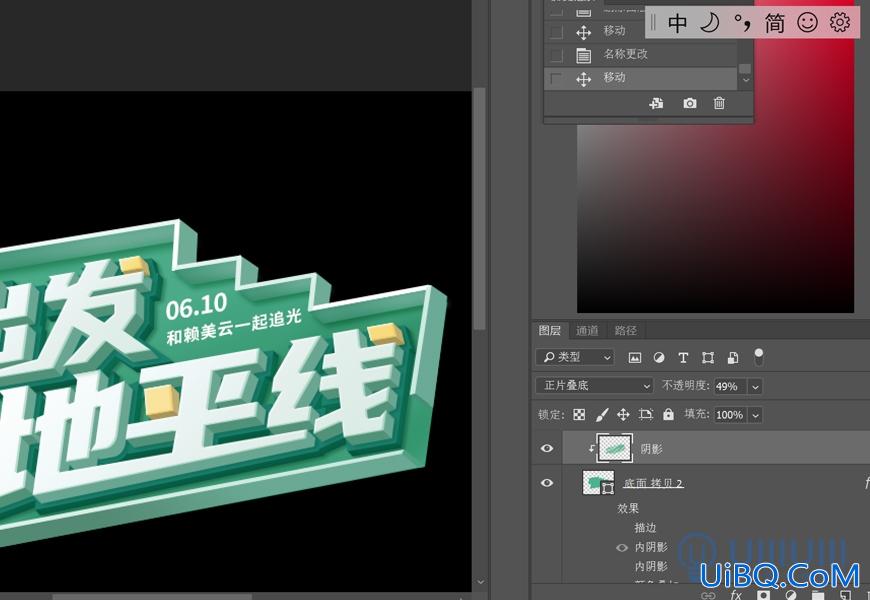Switch to the 通道 channels tab

tap(587, 331)
